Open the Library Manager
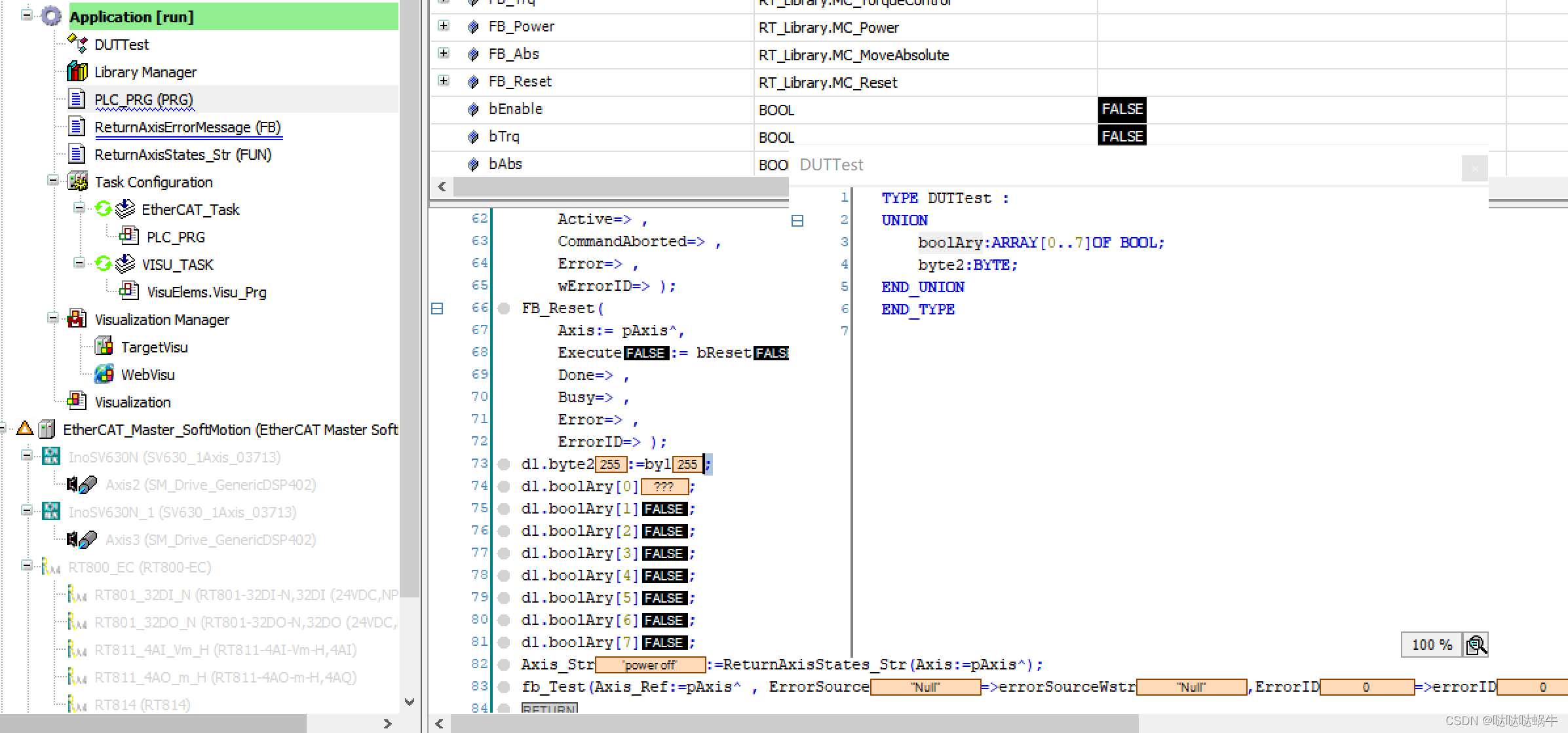 point(145,72)
